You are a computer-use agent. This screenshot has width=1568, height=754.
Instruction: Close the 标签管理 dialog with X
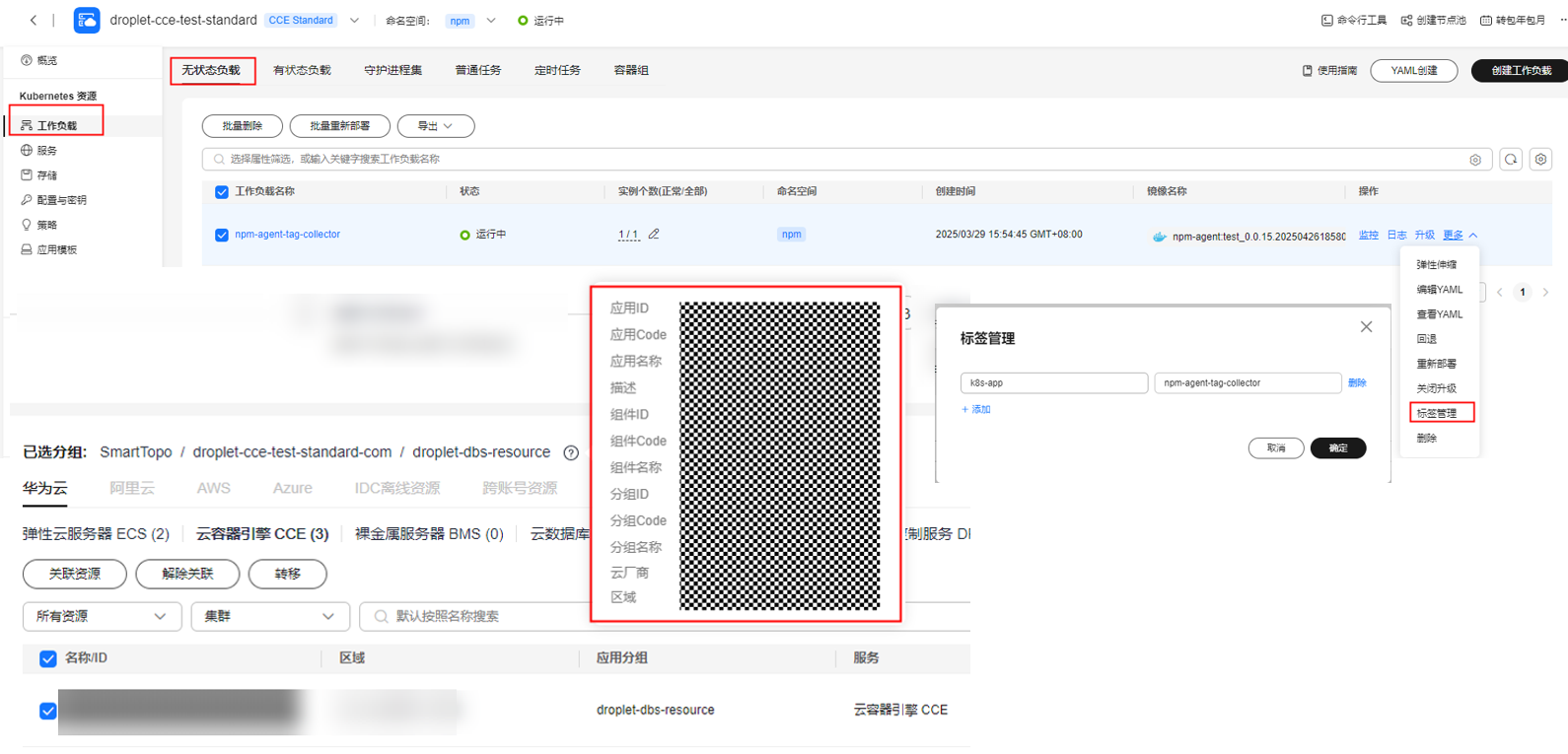click(1366, 327)
